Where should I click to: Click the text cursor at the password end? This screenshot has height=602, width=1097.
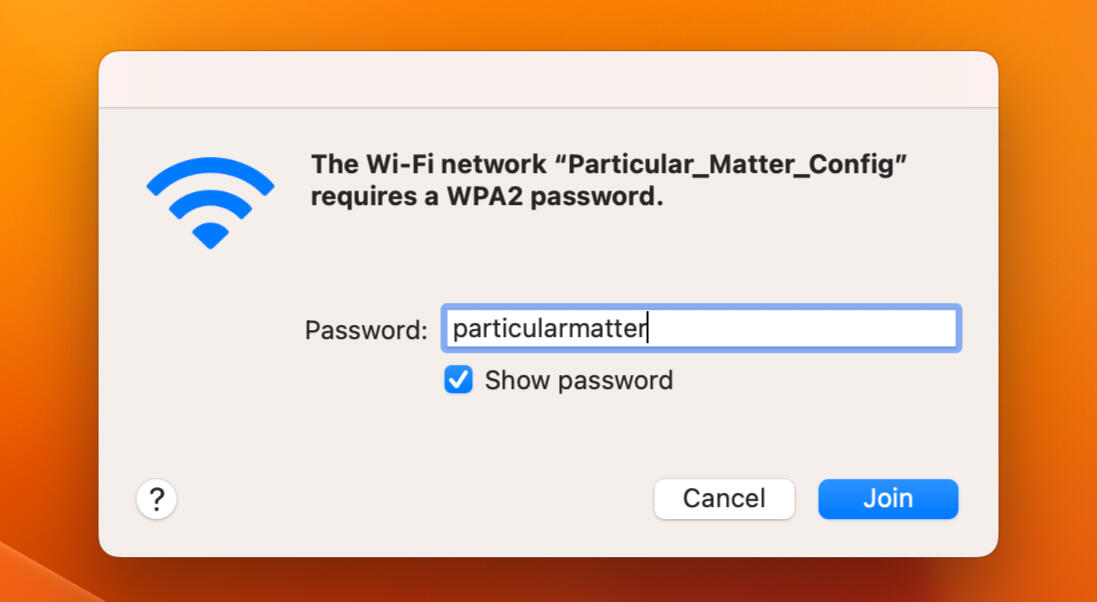click(x=648, y=328)
